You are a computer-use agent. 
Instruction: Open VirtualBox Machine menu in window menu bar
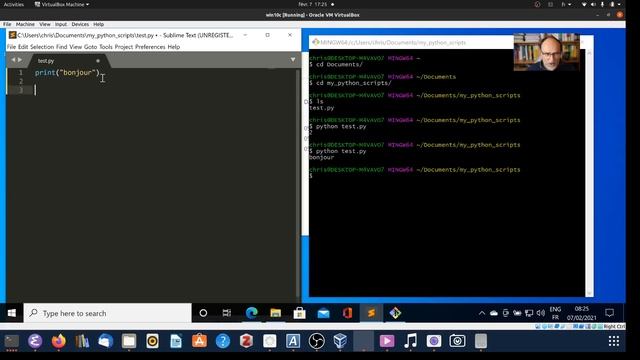coord(25,24)
